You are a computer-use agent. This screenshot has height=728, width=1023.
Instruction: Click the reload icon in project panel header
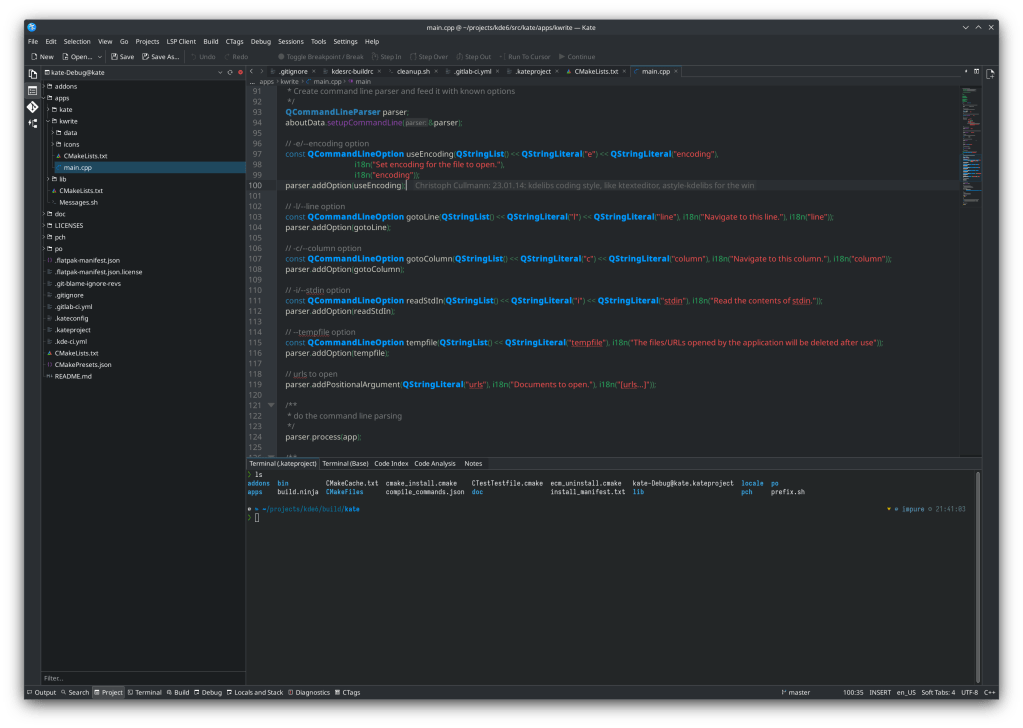[230, 73]
